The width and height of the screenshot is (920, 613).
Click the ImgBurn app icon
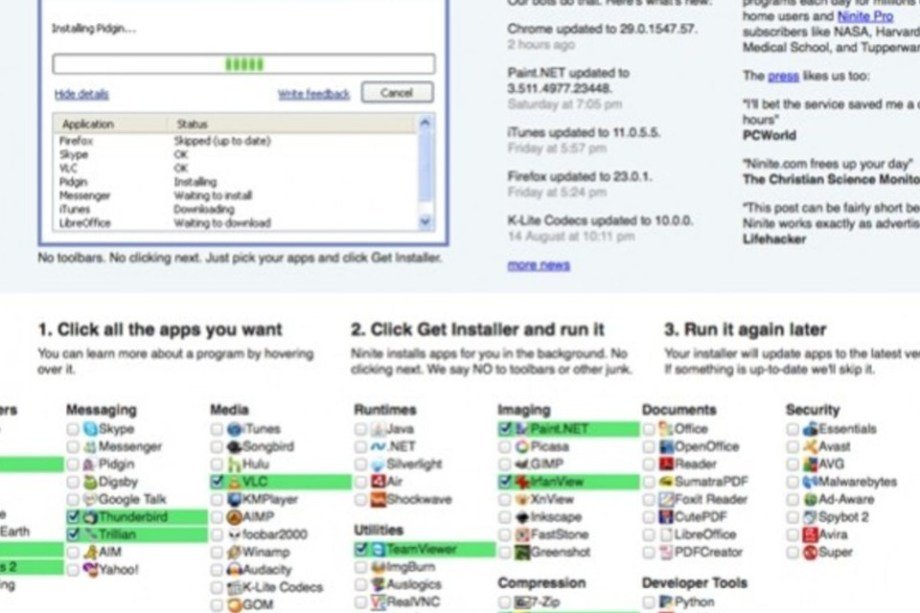[378, 567]
